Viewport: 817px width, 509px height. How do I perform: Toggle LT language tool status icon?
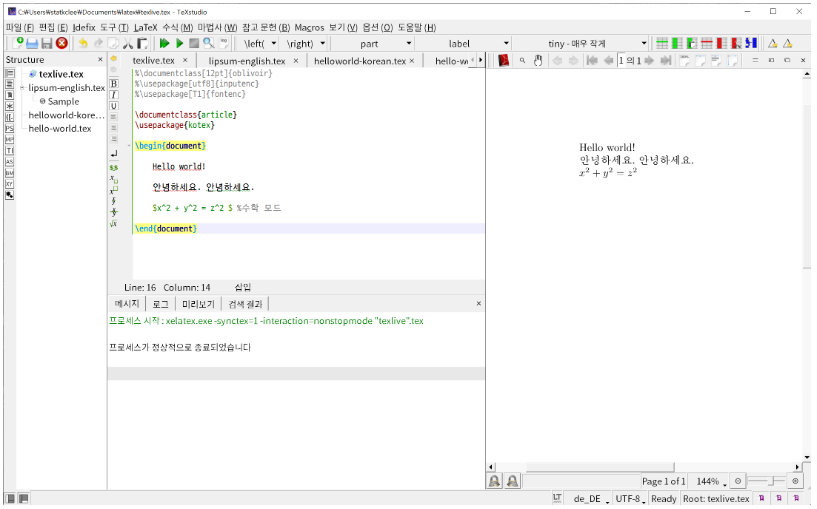[x=557, y=498]
